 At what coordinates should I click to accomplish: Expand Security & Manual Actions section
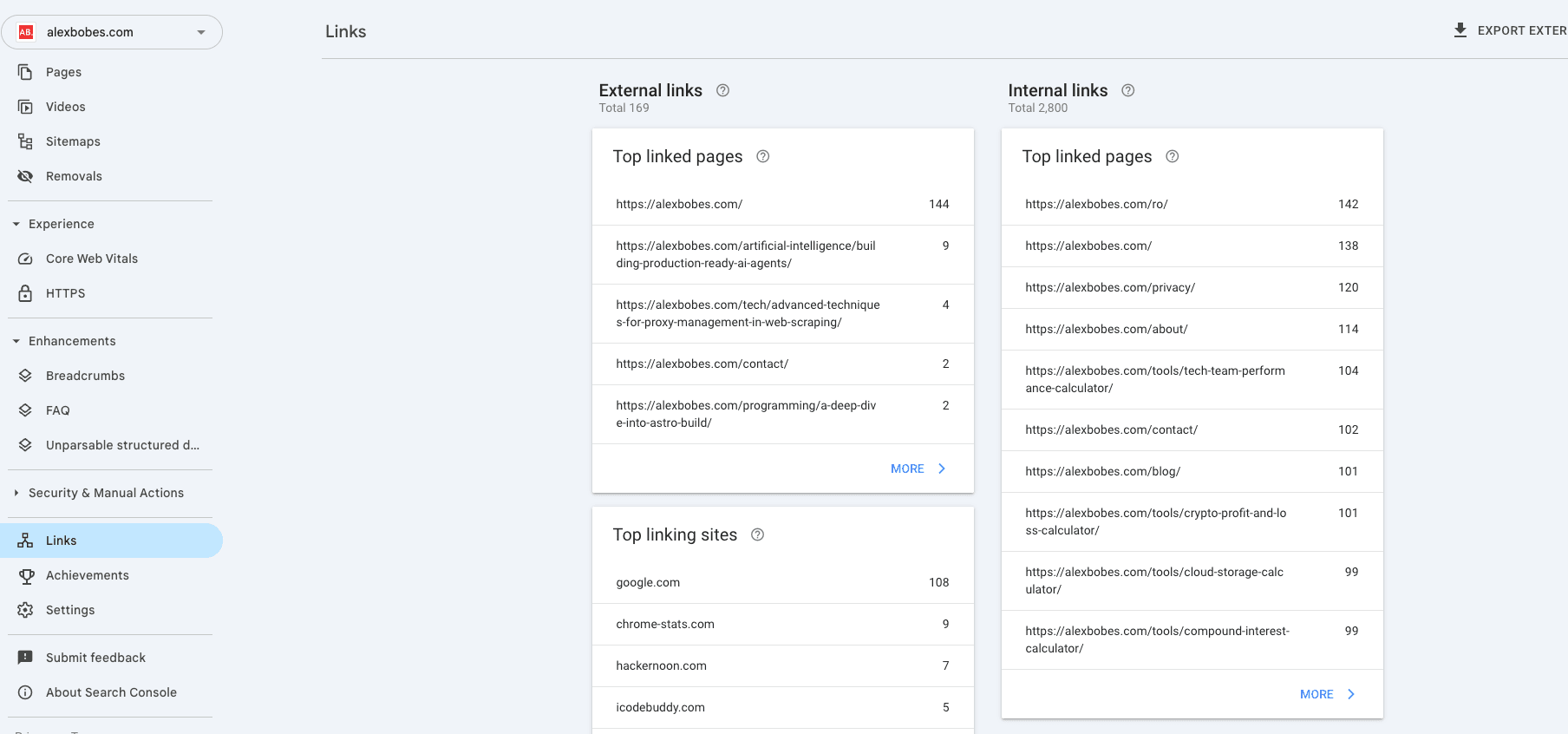click(16, 493)
